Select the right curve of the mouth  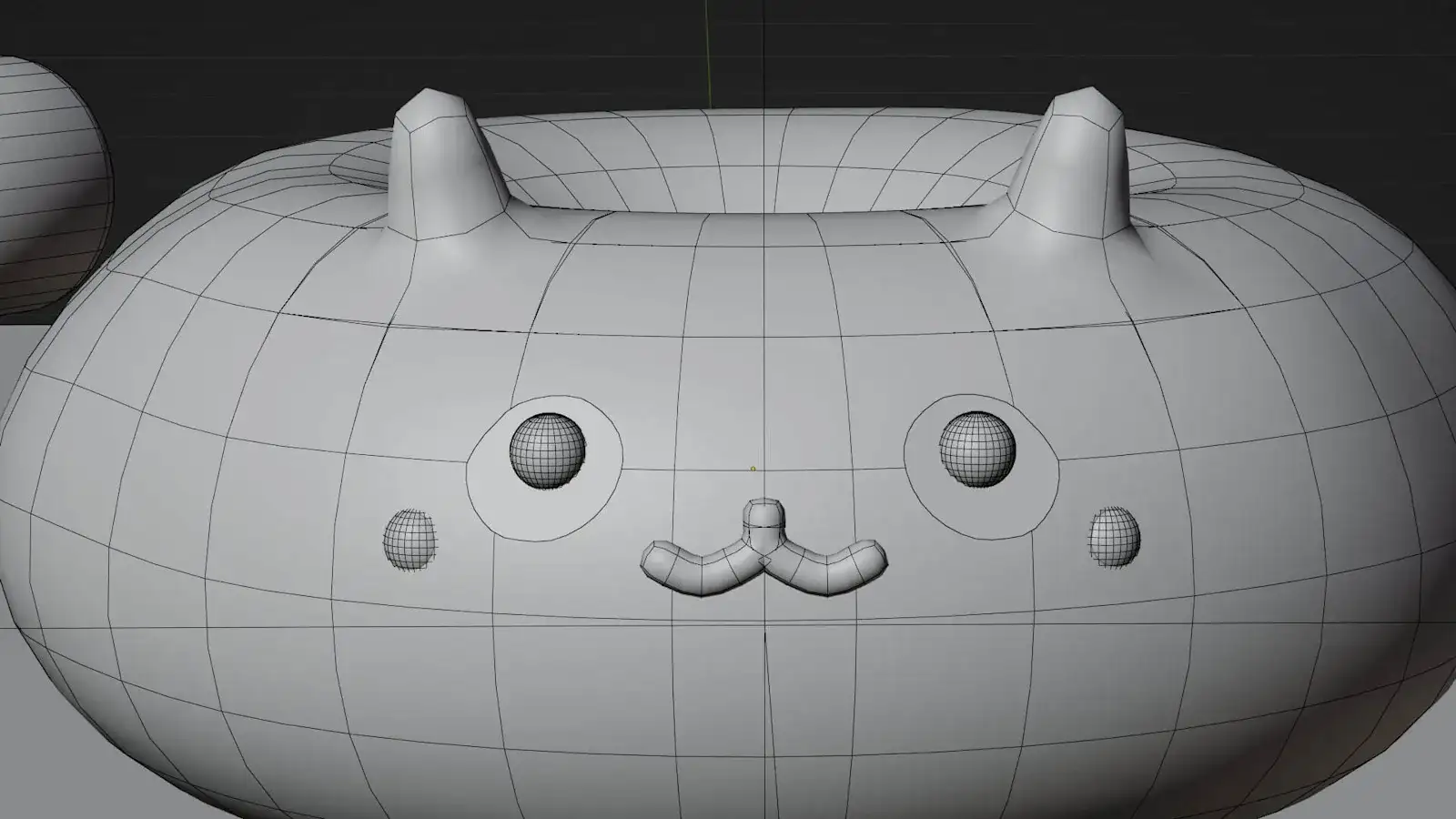[826, 568]
